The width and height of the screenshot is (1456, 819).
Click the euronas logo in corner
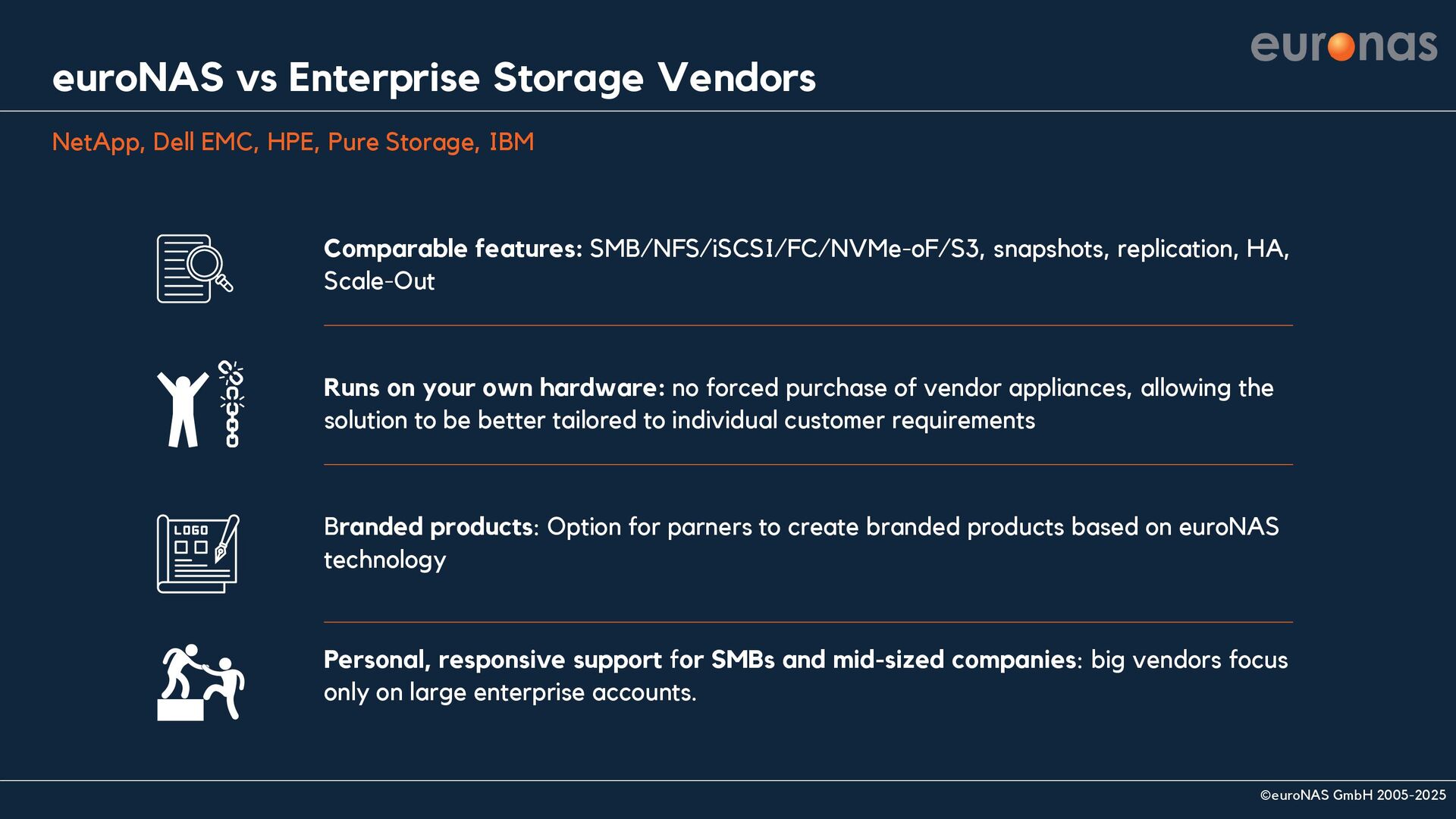coord(1344,45)
